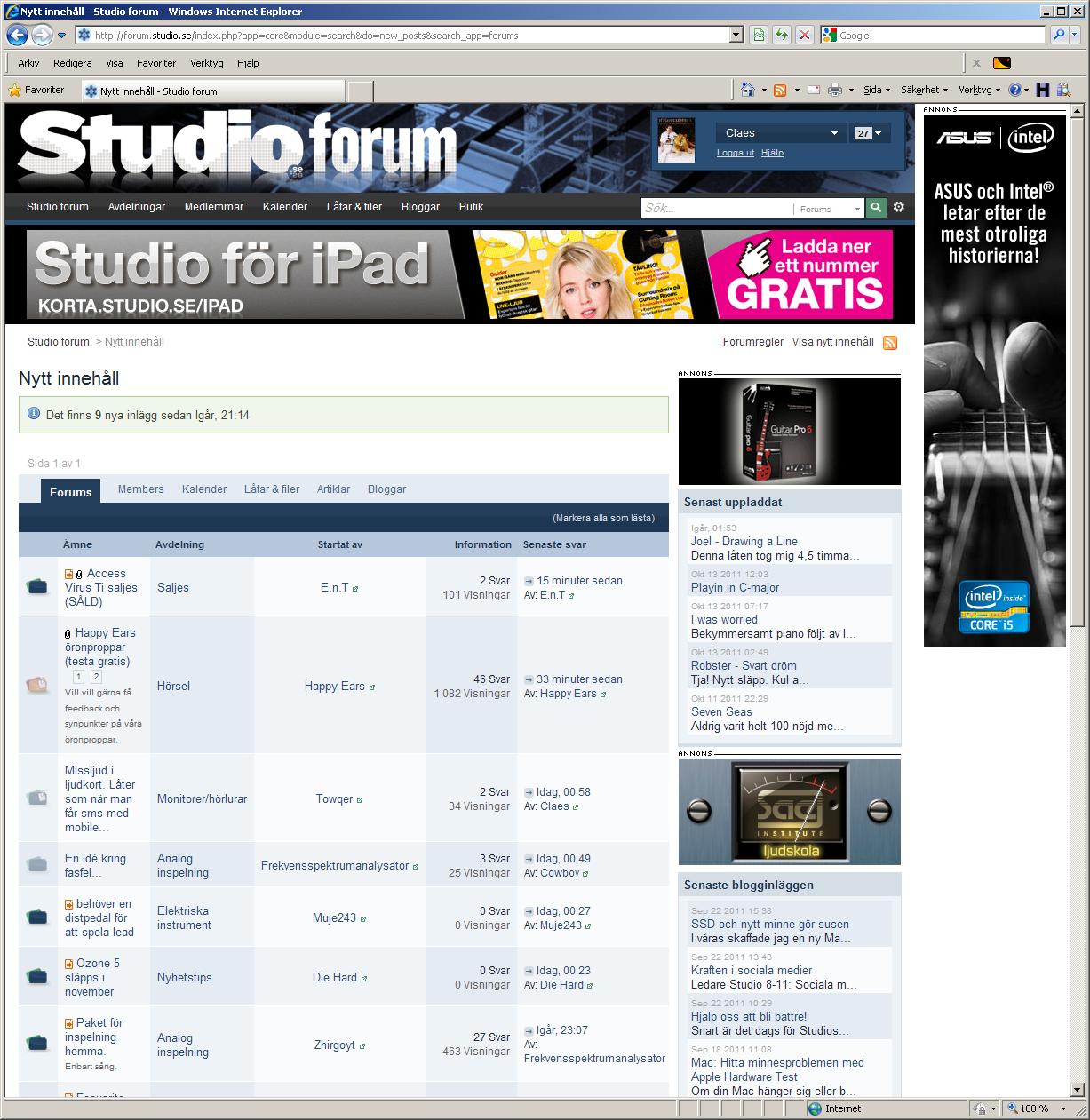This screenshot has height=1120, width=1090.
Task: Click the SAE Institute ljudskola ad banner
Action: coord(790,812)
